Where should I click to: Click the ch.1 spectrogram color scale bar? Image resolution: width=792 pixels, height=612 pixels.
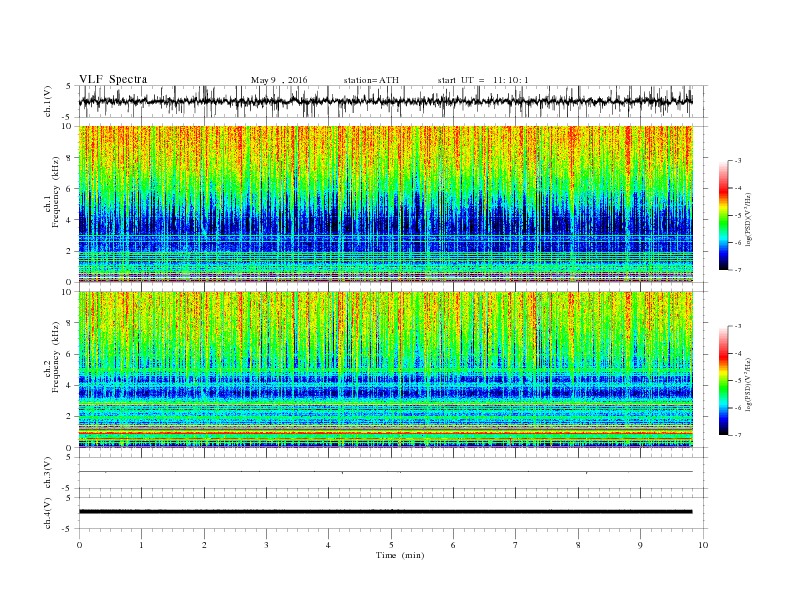coord(723,215)
